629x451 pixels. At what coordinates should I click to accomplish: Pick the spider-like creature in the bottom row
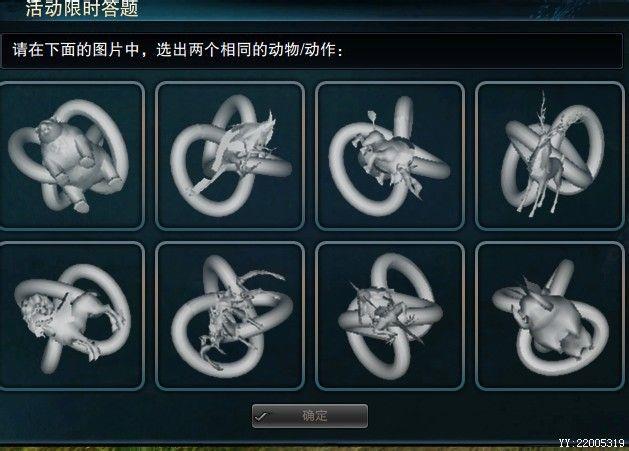[390, 315]
